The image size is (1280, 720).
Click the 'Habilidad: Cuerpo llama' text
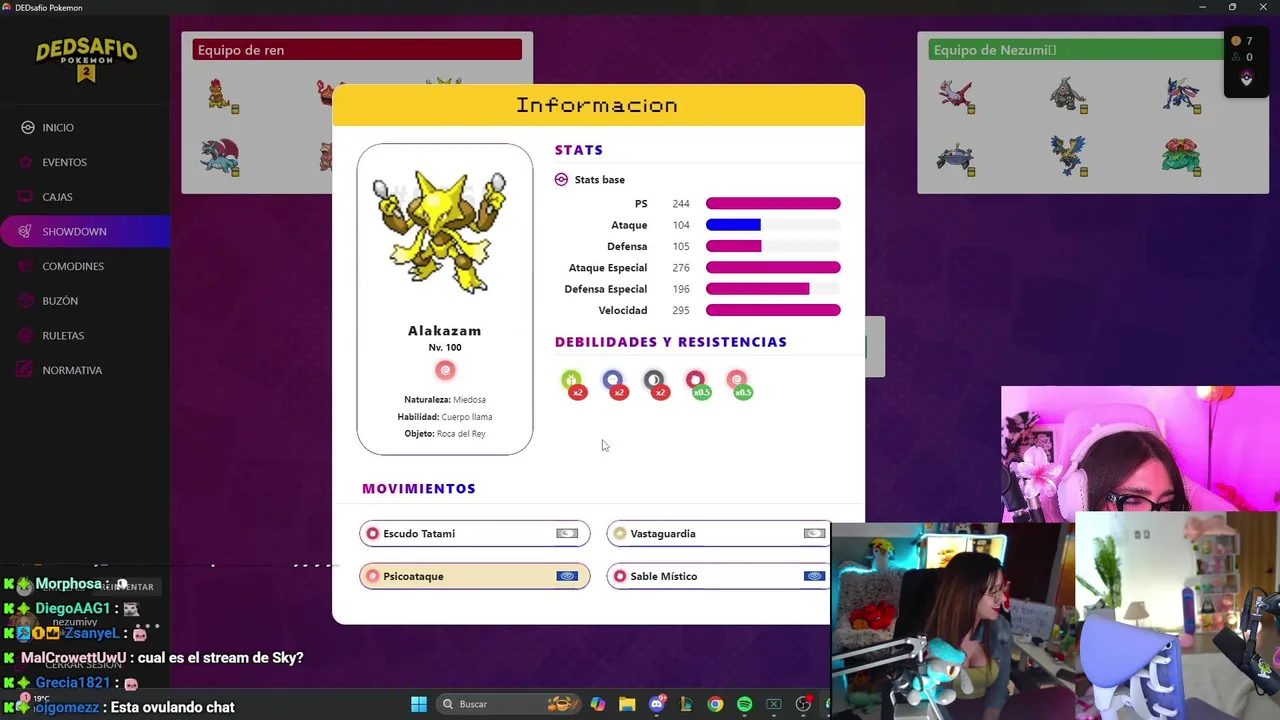pyautogui.click(x=444, y=417)
